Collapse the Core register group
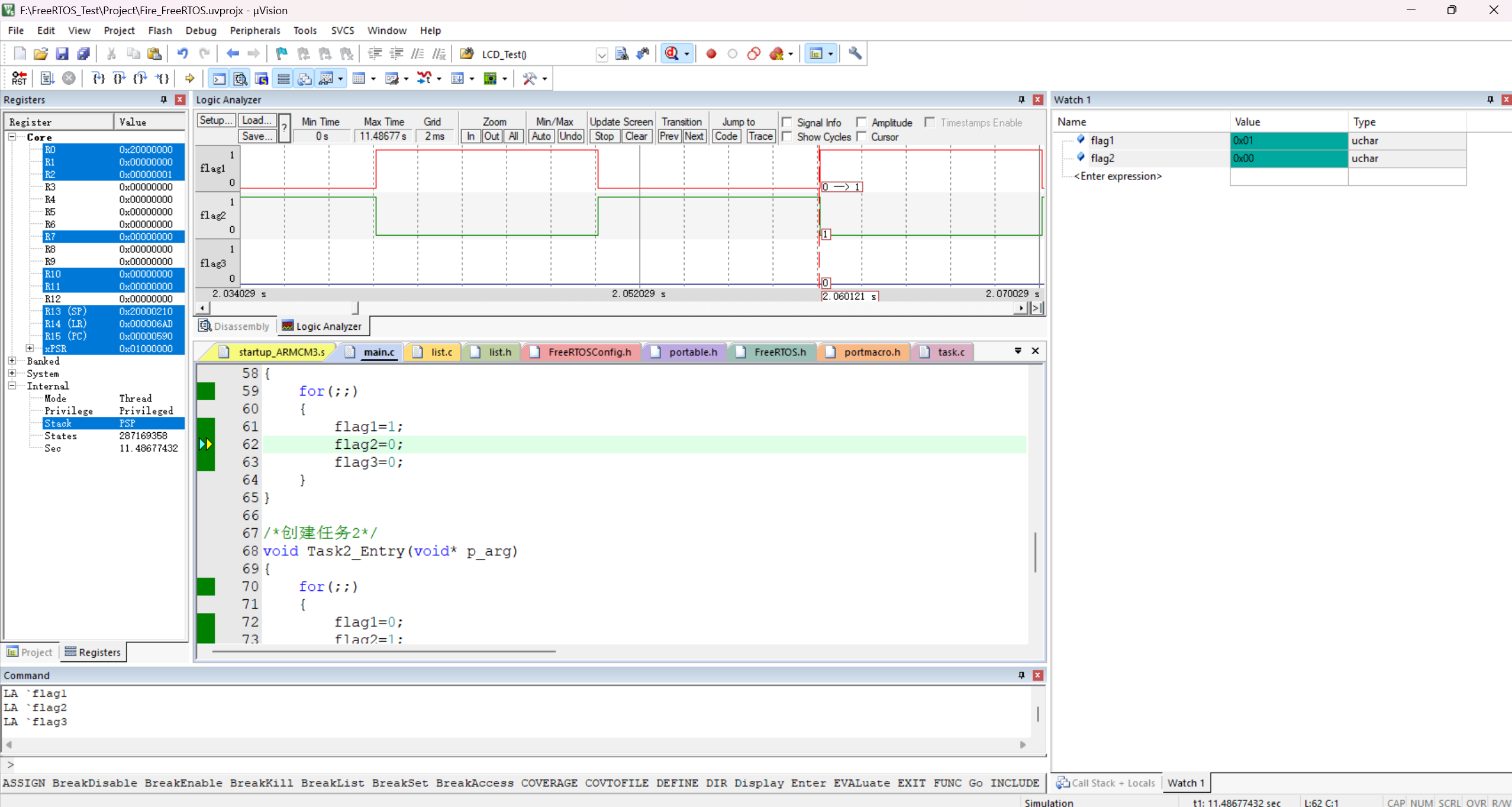Screen dimensions: 1512x807 click(x=12, y=137)
